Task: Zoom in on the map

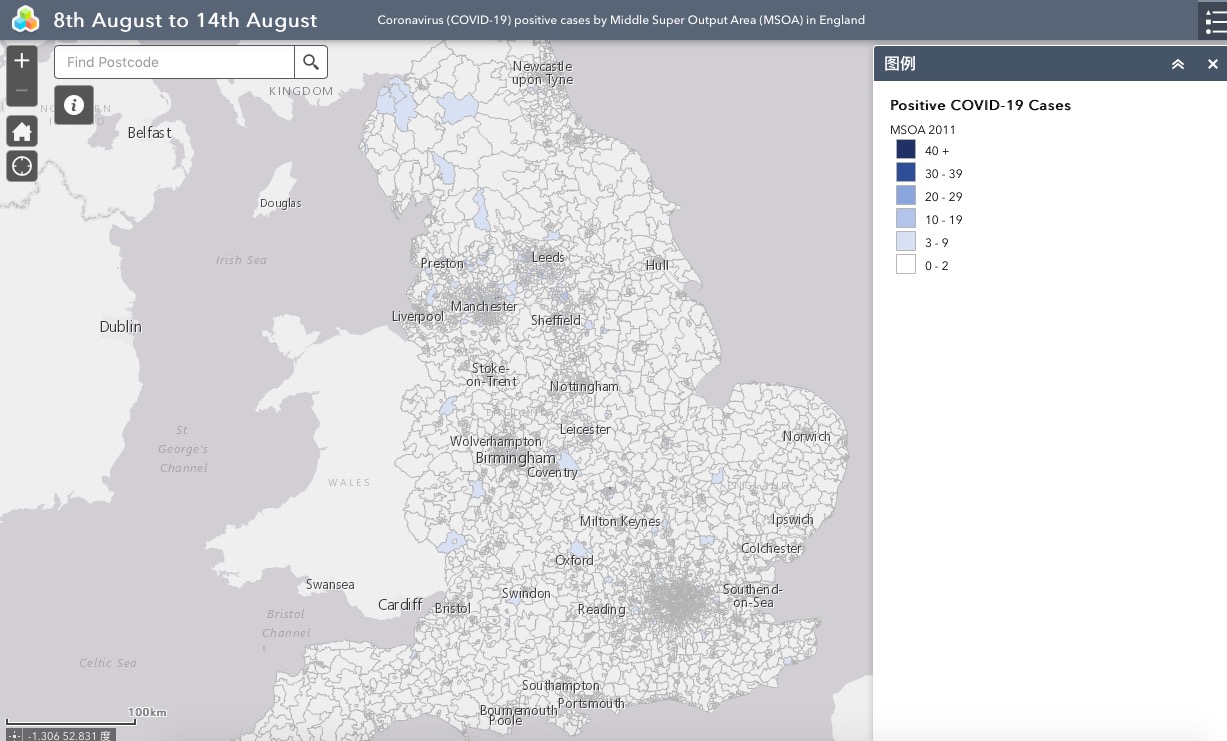Action: (x=22, y=61)
